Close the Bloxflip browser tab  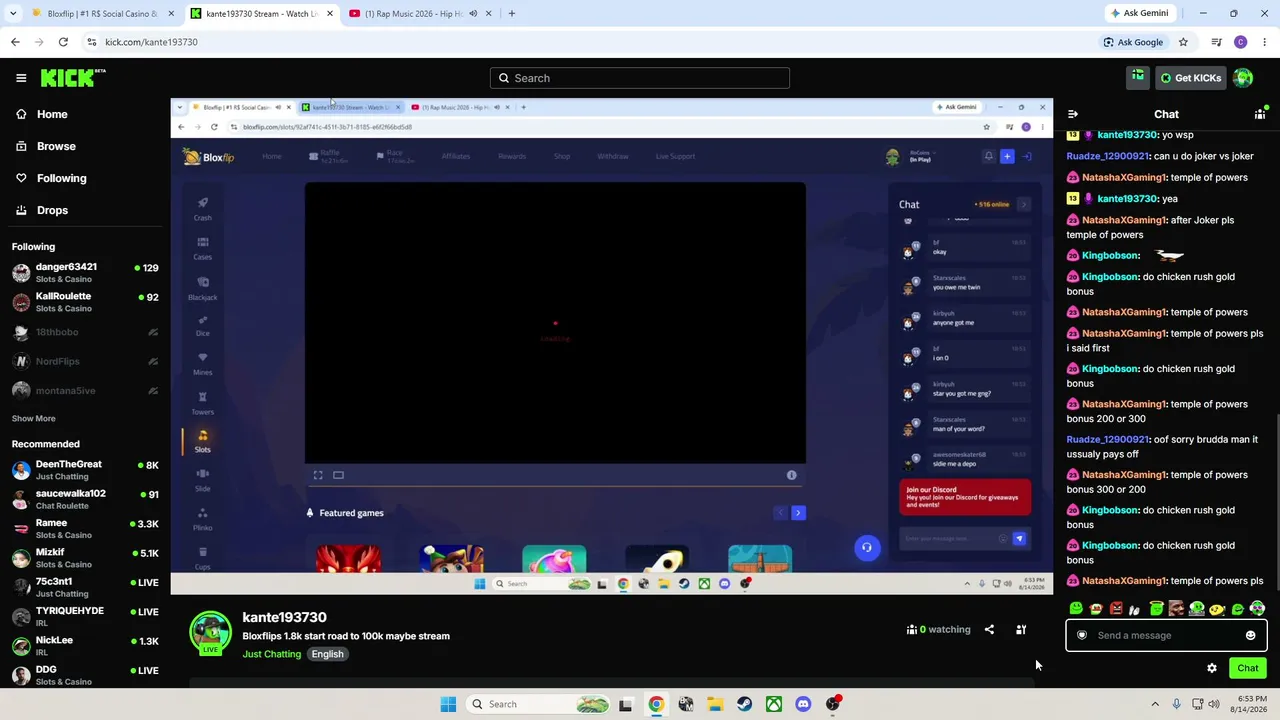pos(171,14)
